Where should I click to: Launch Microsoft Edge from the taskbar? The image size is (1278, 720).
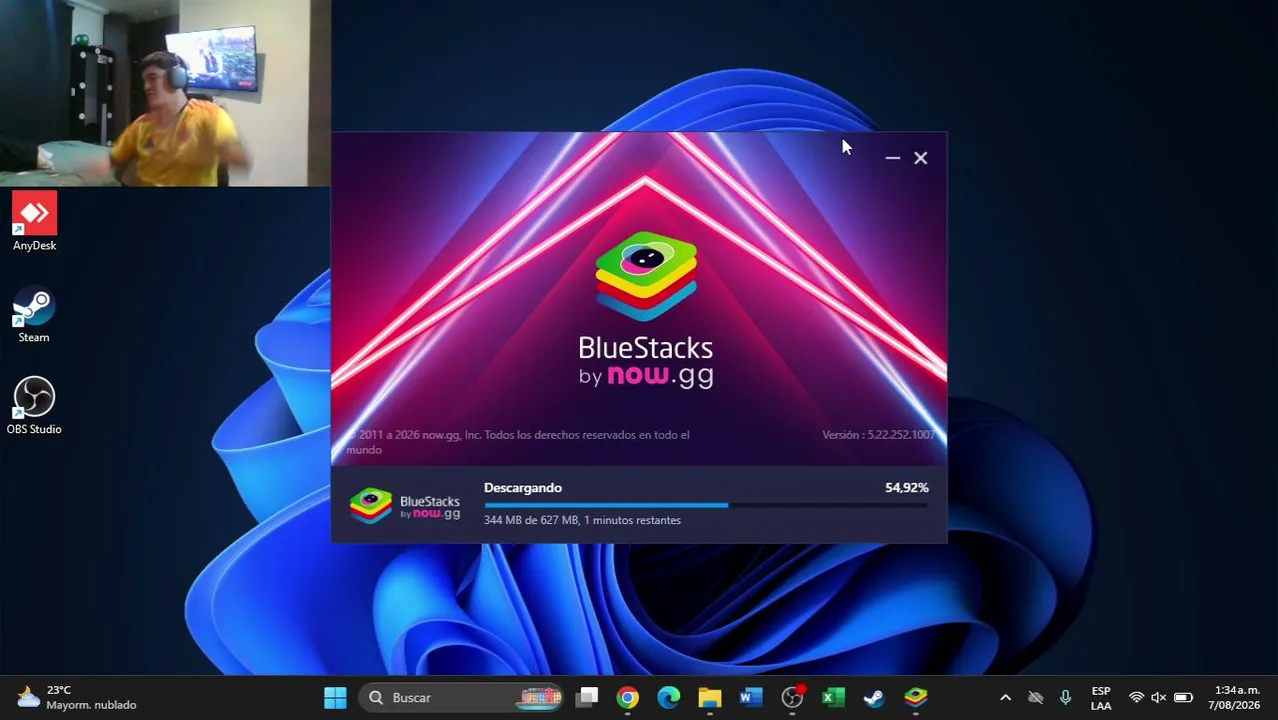[668, 698]
